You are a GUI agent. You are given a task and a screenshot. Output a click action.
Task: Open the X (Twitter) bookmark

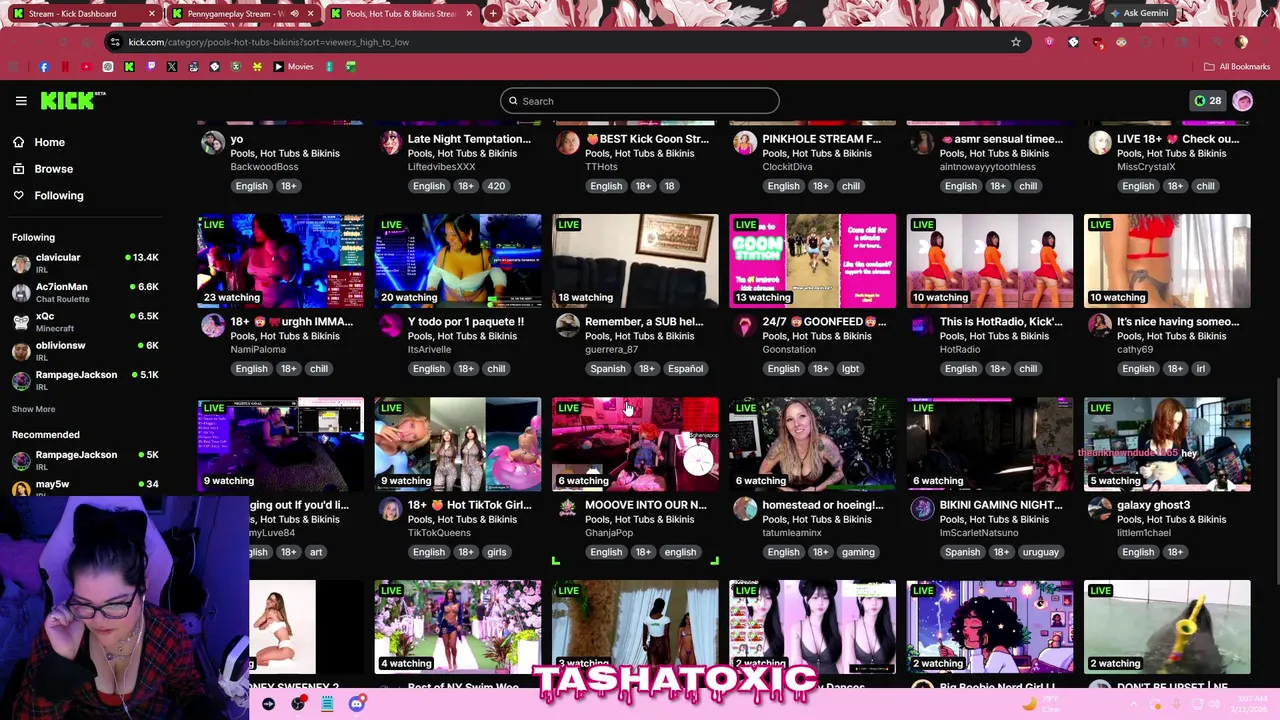pyautogui.click(x=172, y=67)
